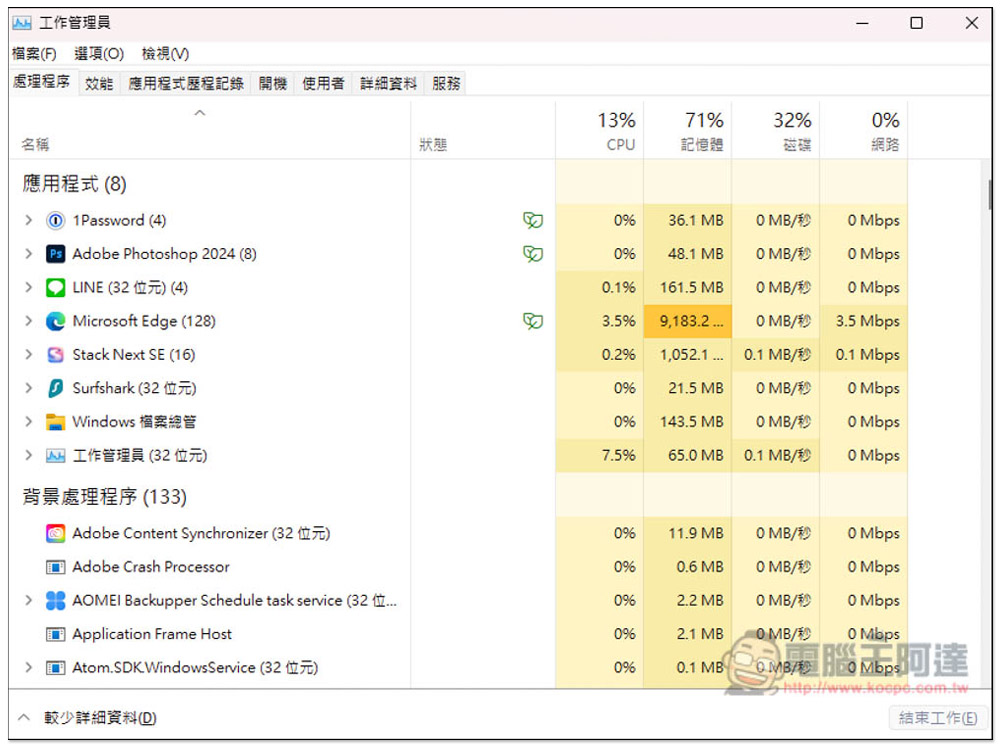
Task: Expand the AOMEI Backupper Schedule task service
Action: coord(28,600)
